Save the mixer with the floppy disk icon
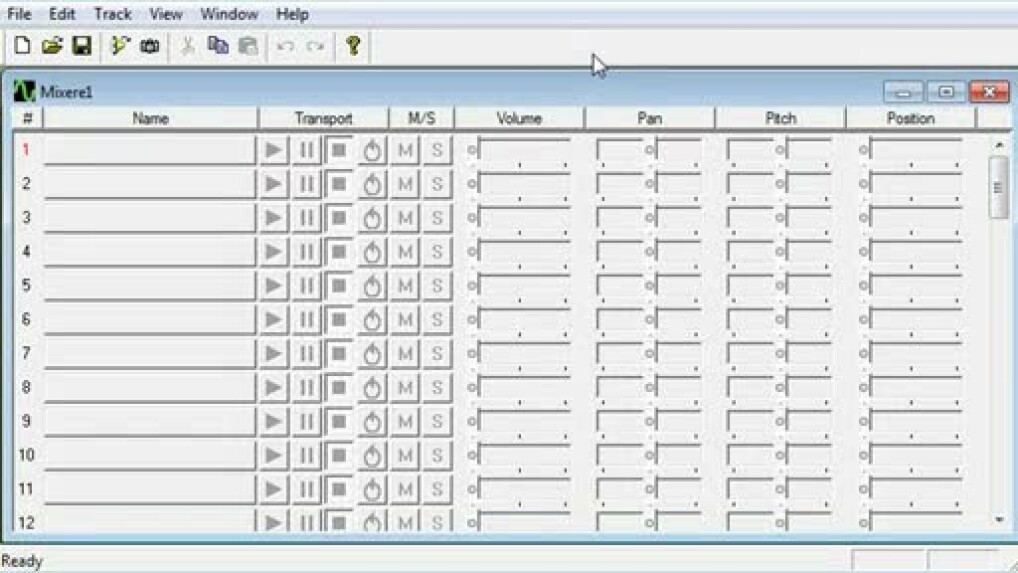This screenshot has height=573, width=1018. [x=81, y=46]
